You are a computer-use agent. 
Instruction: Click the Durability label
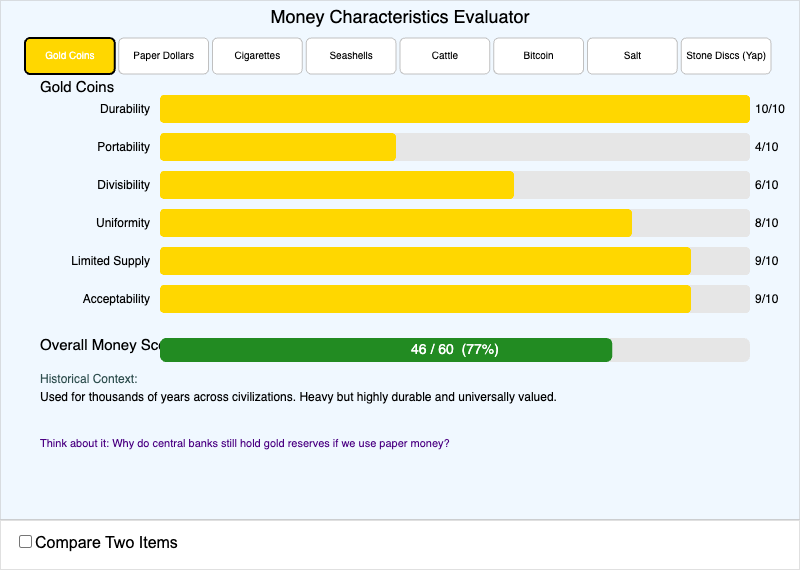pos(125,109)
